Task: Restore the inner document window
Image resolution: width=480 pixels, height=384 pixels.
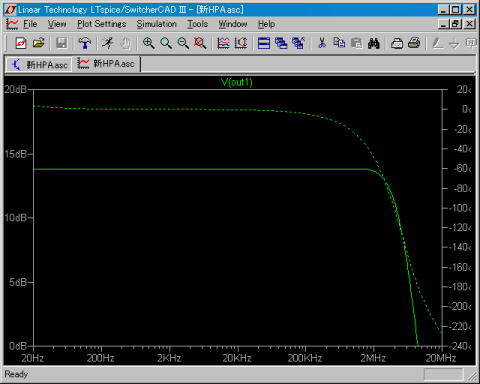Action: point(456,24)
